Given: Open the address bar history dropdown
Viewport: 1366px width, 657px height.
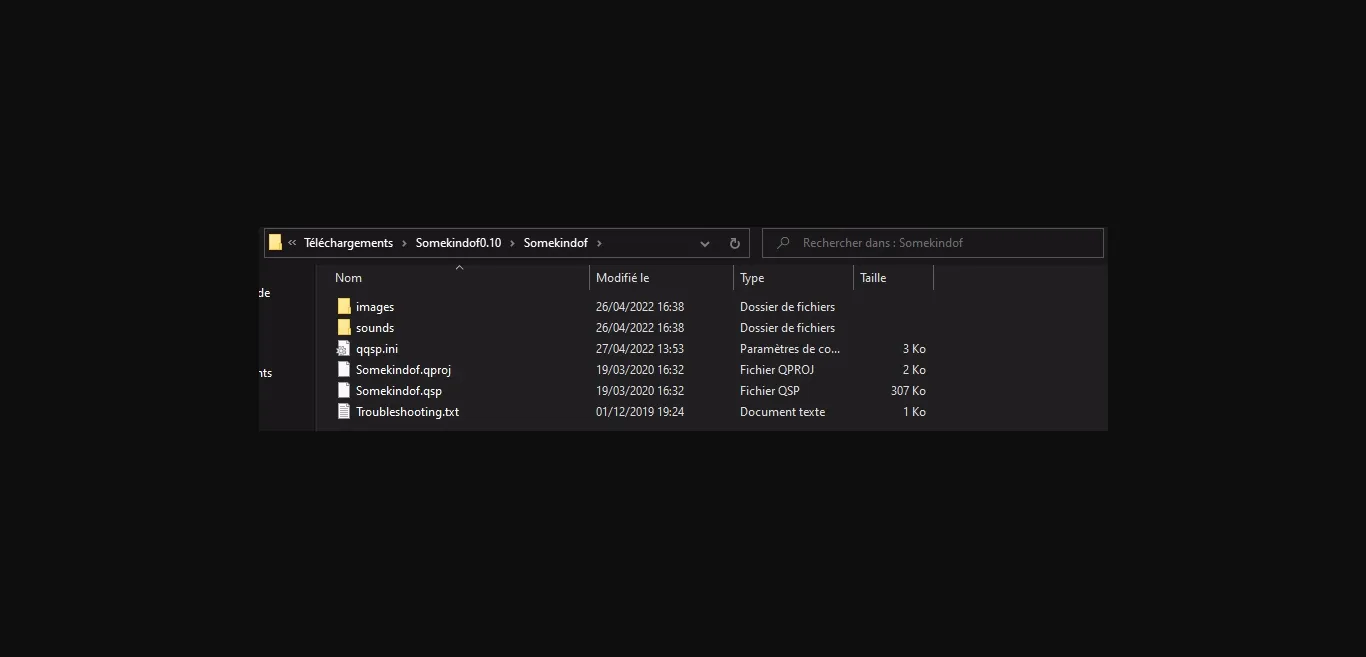Looking at the screenshot, I should point(705,243).
